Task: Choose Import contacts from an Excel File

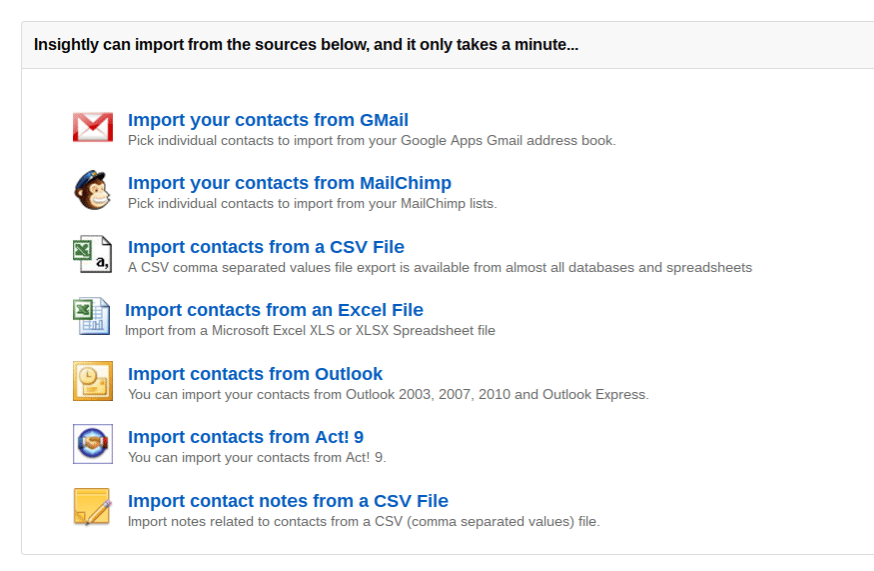Action: pyautogui.click(x=274, y=309)
